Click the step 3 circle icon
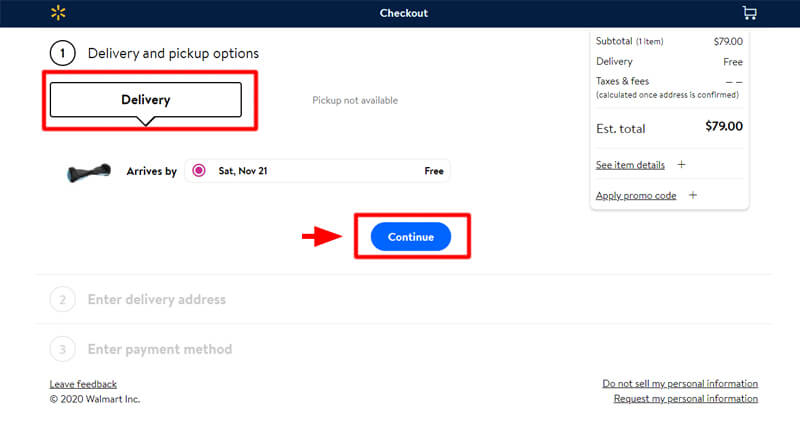Image resolution: width=800 pixels, height=433 pixels. 63,349
